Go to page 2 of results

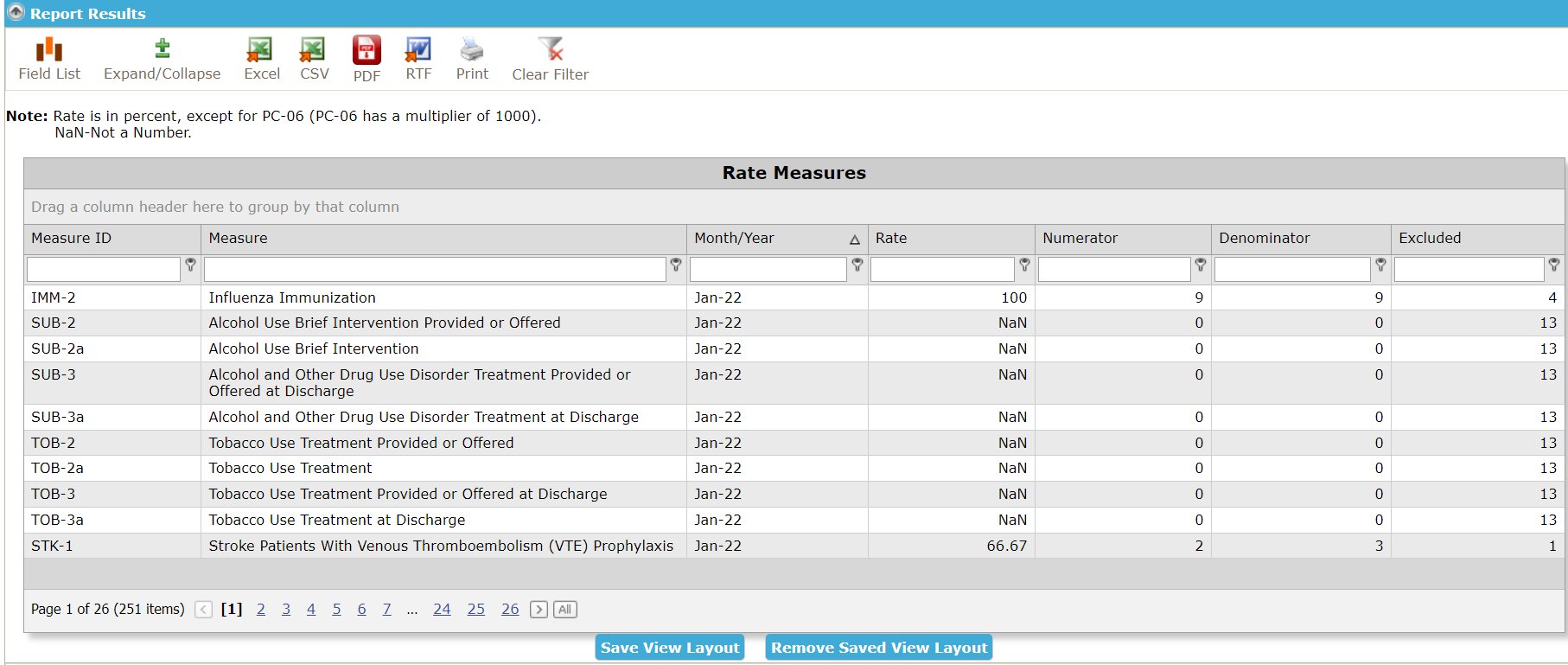pyautogui.click(x=261, y=610)
